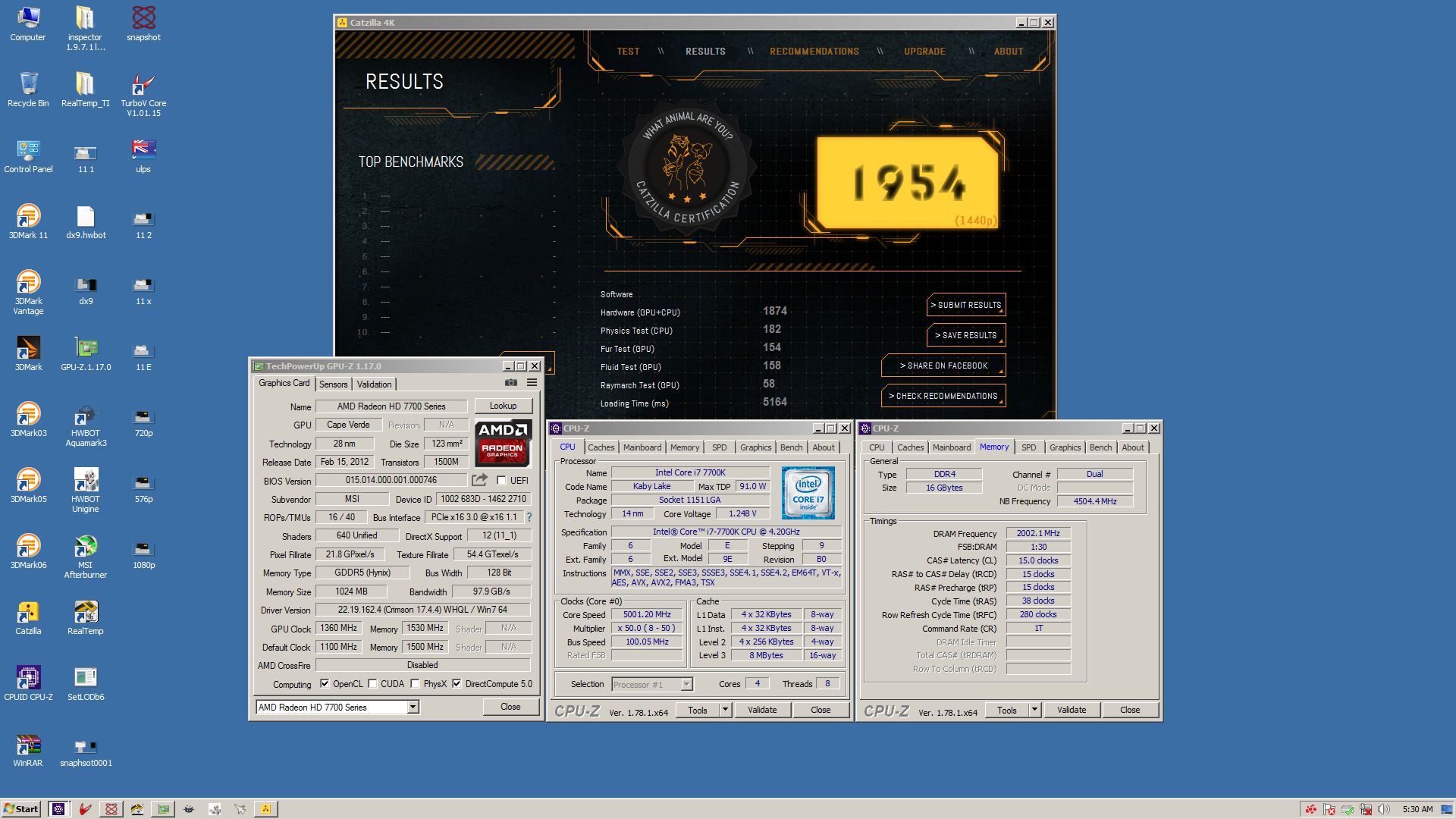
Task: Launch the 3DMark05 shortcut
Action: point(28,485)
